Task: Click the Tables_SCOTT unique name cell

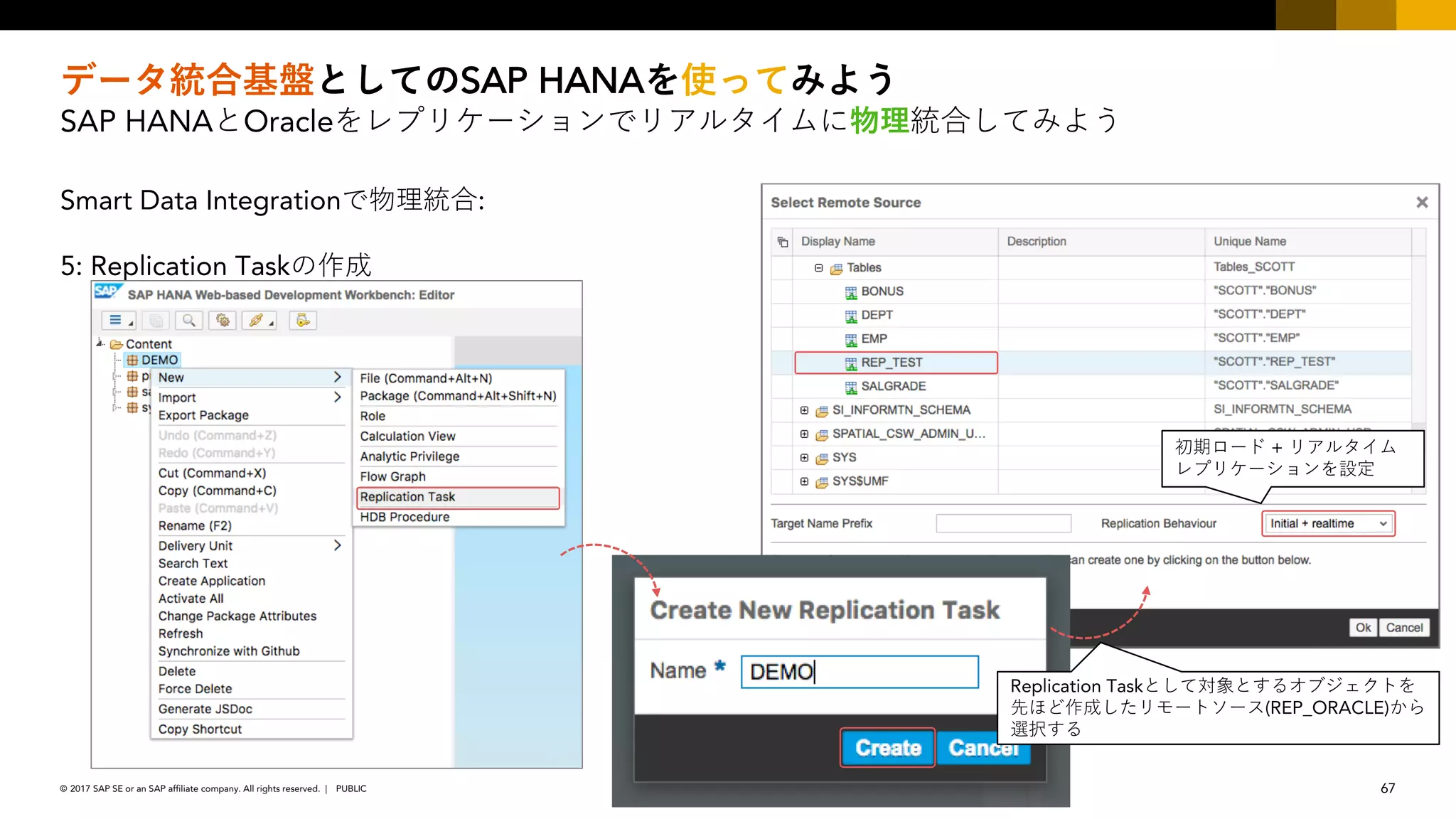Action: pos(1308,267)
